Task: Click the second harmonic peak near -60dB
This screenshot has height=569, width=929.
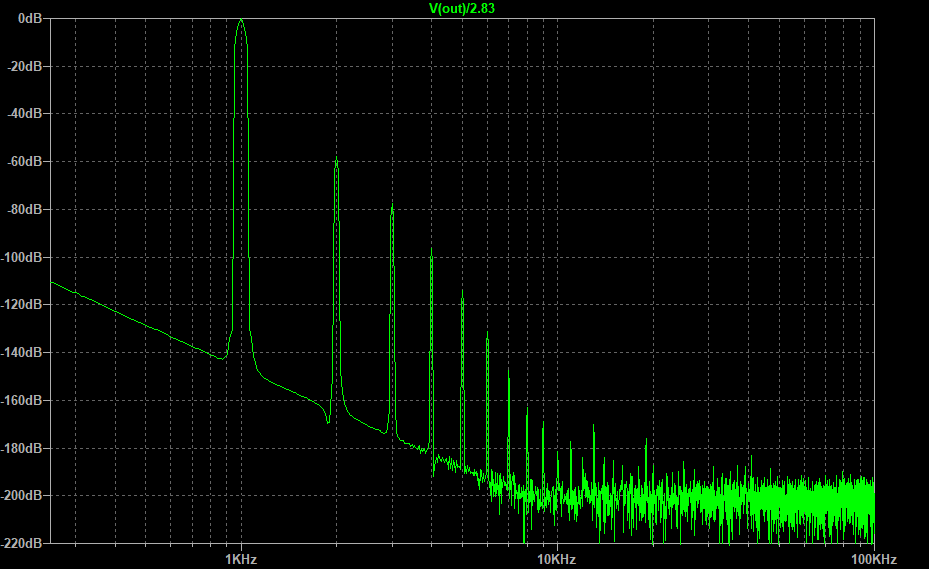Action: coord(337,159)
